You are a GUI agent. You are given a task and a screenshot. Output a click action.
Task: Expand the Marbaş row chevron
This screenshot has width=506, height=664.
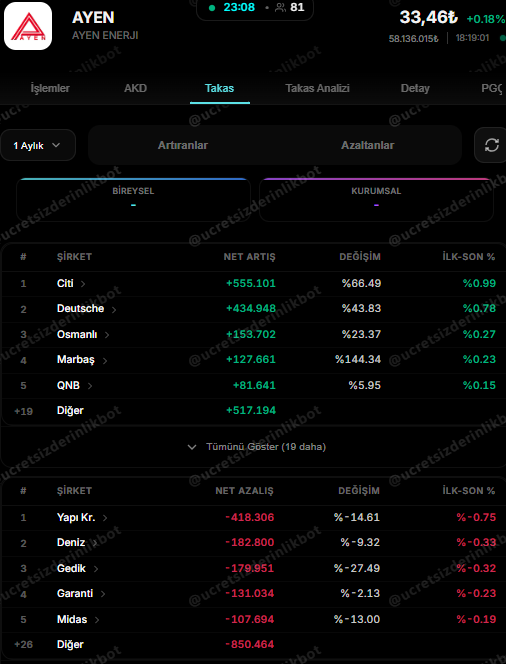tap(105, 360)
